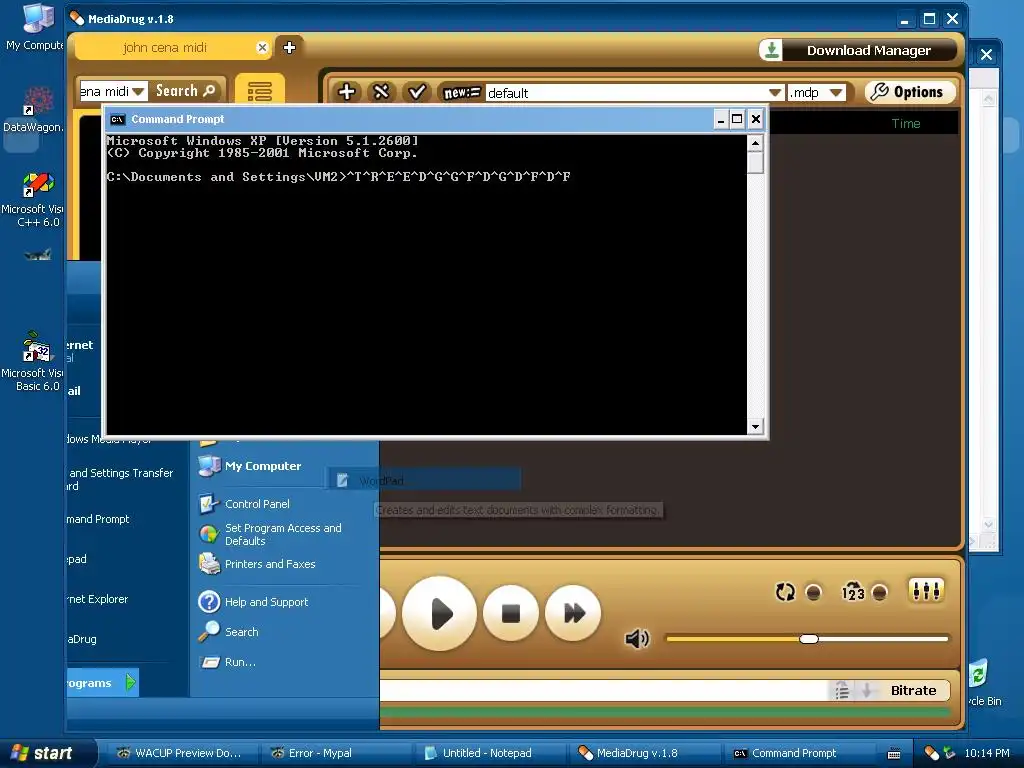Click the MediaDrug title bar pill icon

point(77,18)
